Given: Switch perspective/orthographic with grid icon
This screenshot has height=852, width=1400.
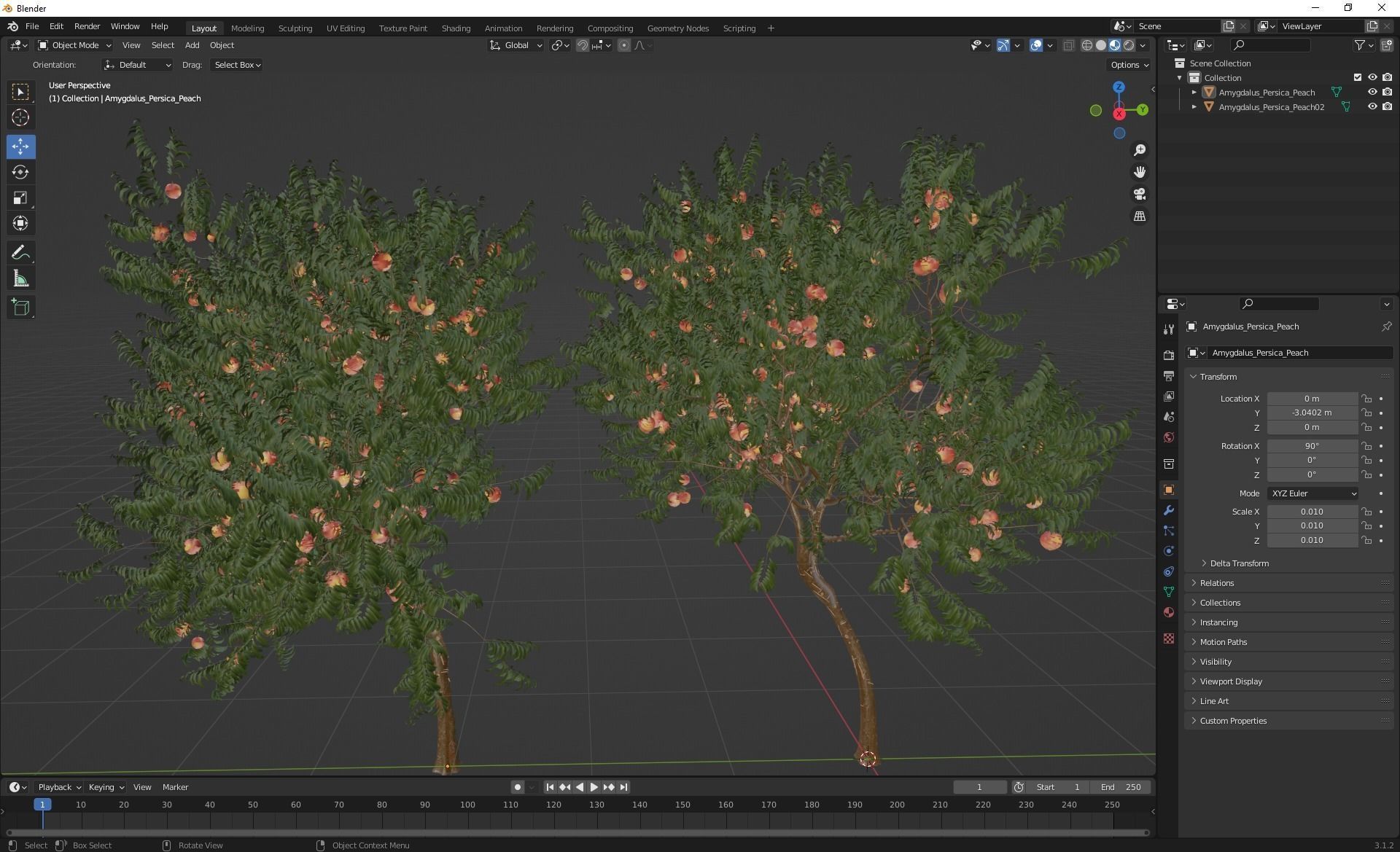Looking at the screenshot, I should pos(1139,216).
